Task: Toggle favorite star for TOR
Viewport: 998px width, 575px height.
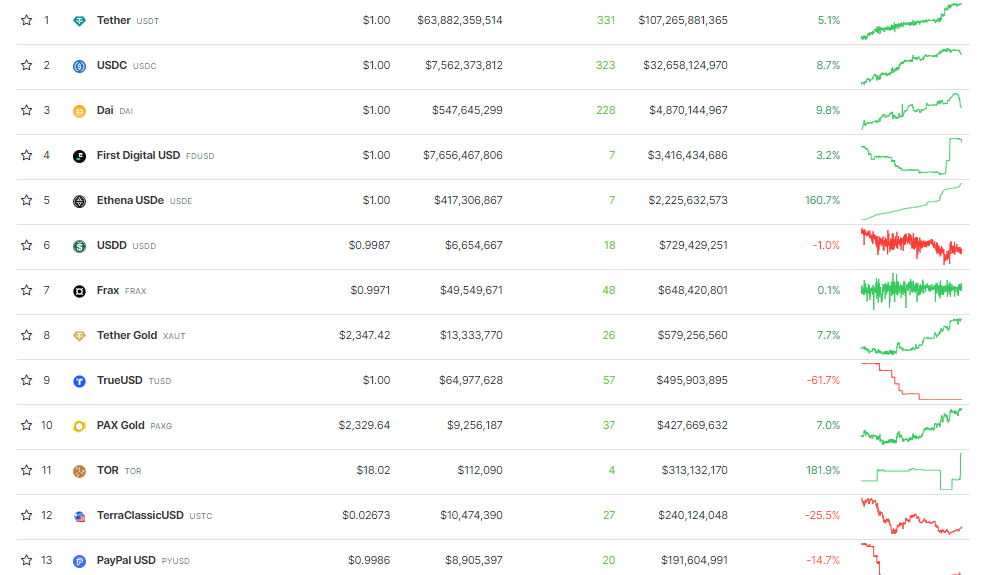Action: tap(26, 470)
